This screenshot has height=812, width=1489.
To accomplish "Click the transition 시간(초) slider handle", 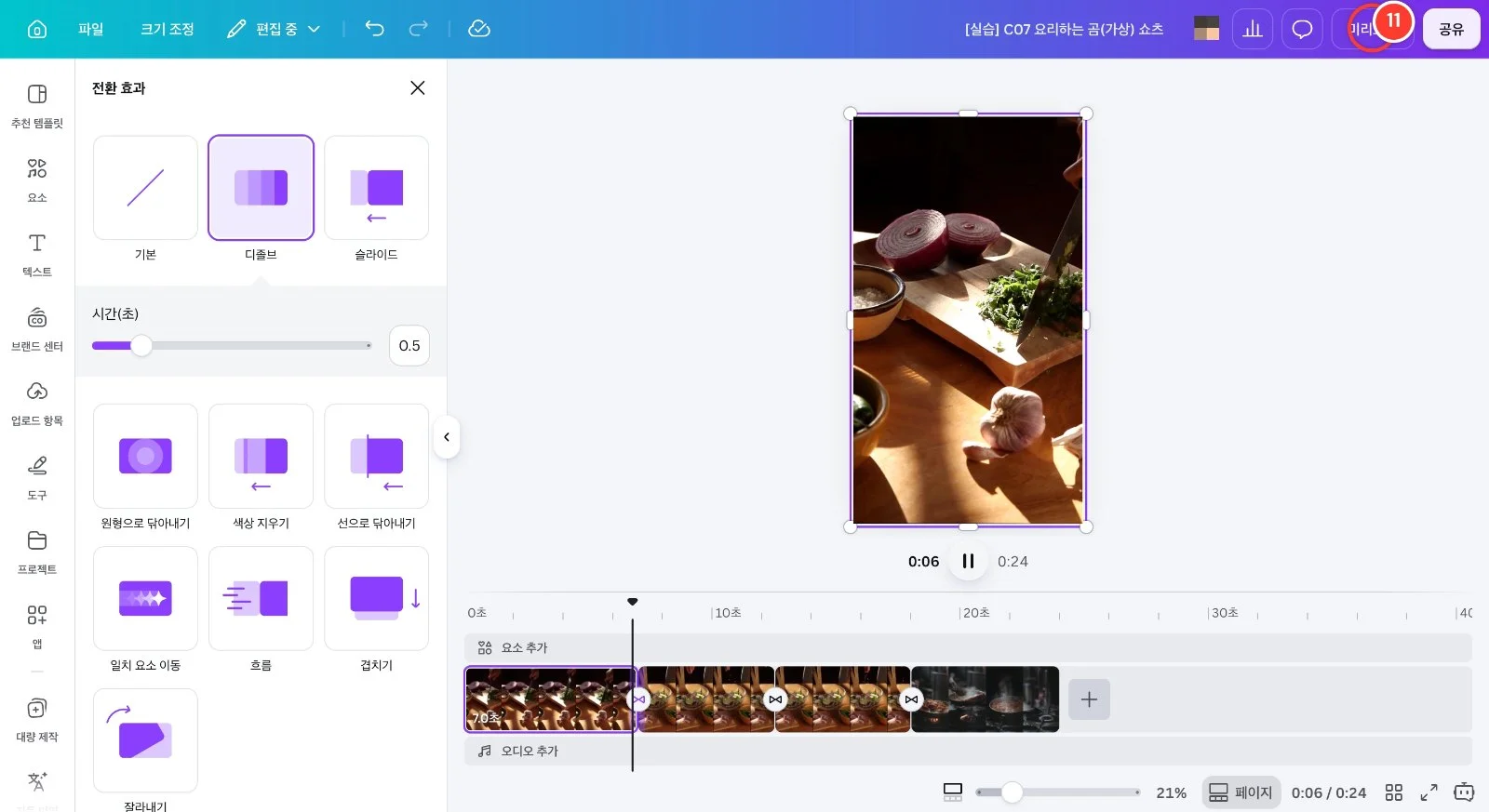I will coord(141,346).
